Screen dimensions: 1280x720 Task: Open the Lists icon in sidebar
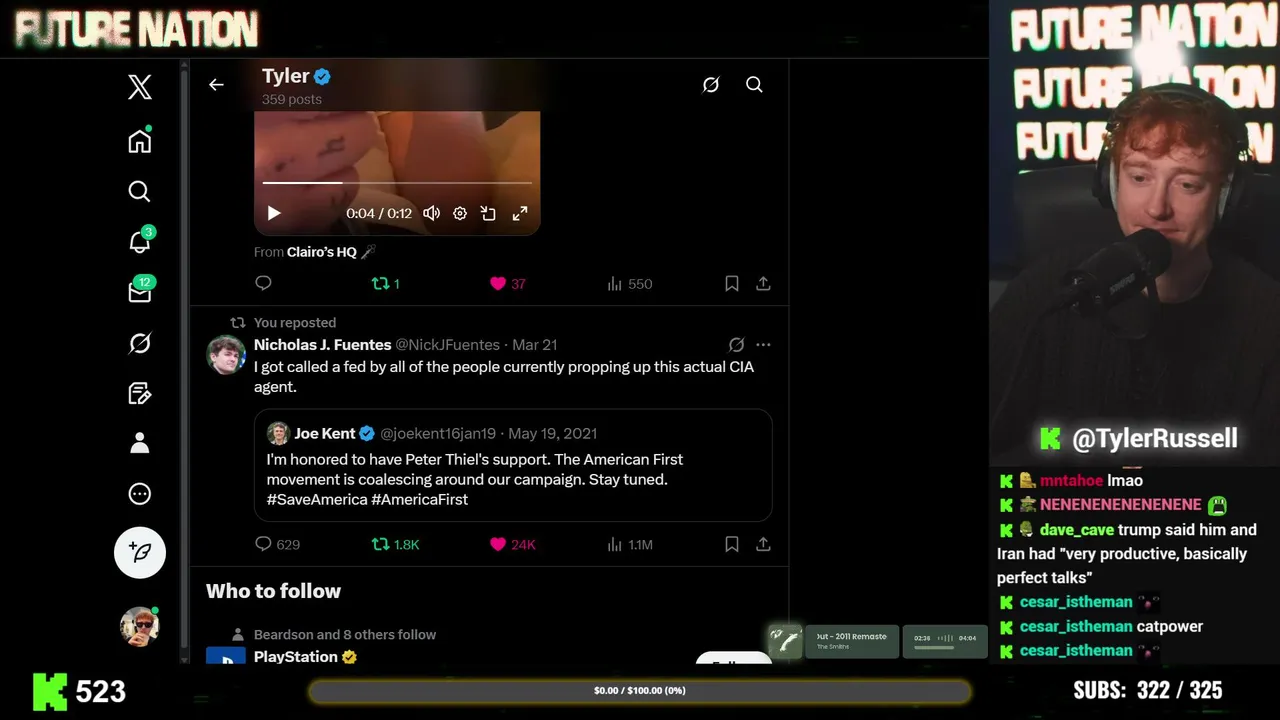[x=140, y=393]
